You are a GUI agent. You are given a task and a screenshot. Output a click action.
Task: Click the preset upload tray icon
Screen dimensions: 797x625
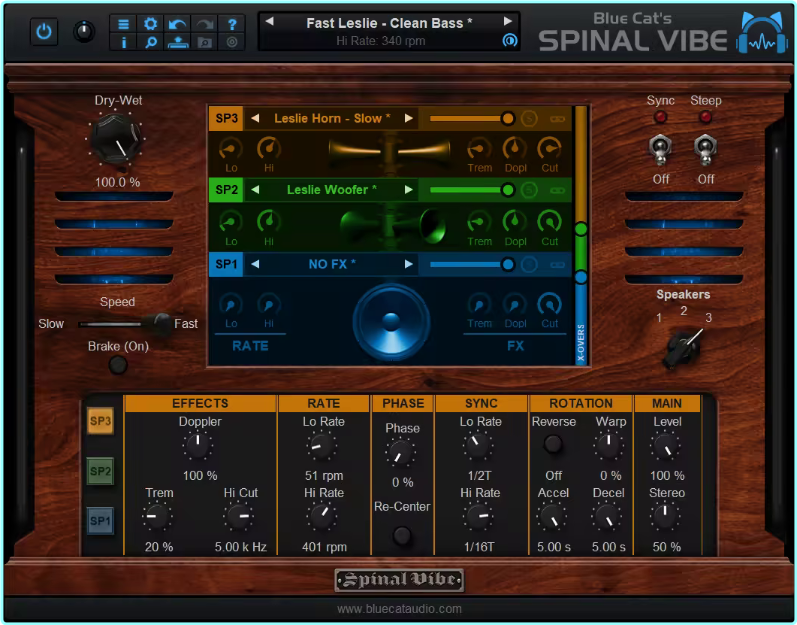tap(177, 42)
